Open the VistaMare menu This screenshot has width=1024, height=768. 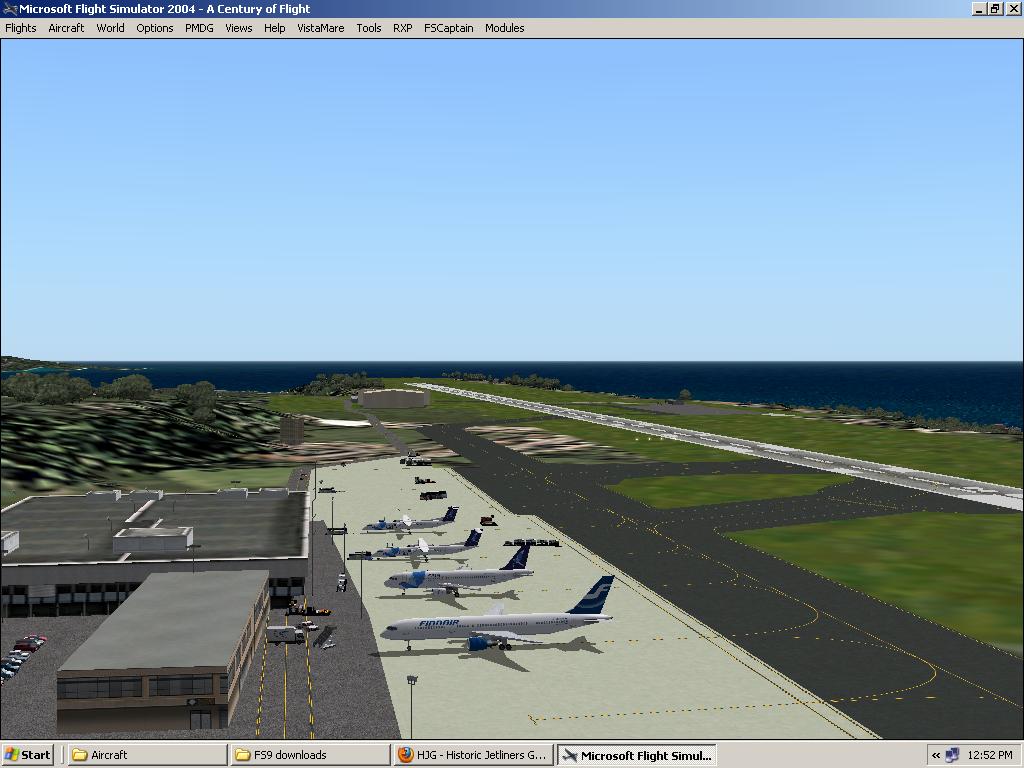tap(321, 28)
